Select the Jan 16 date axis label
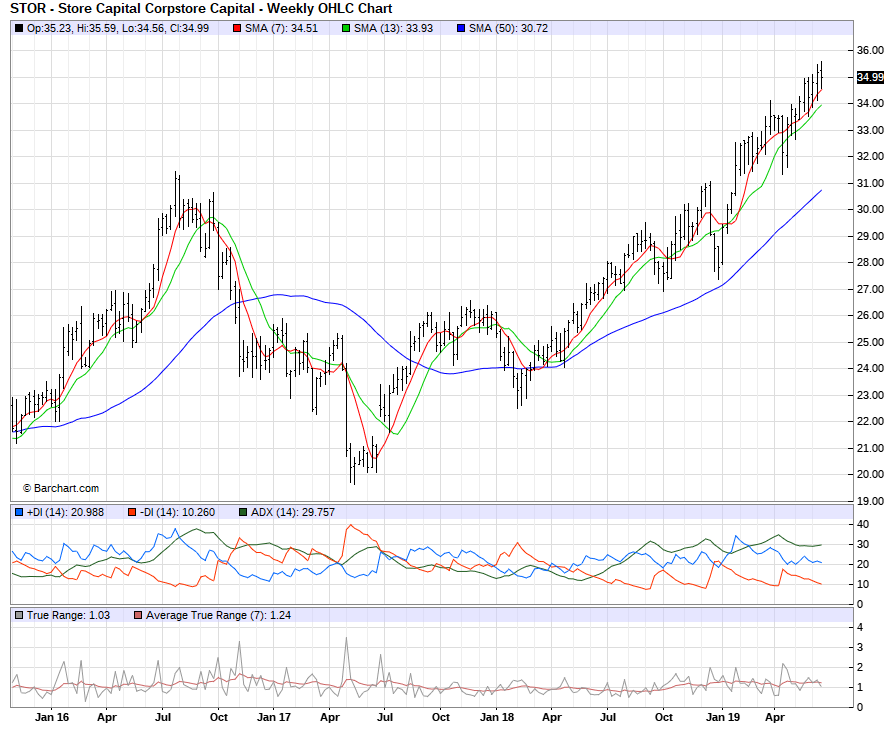Viewport: 895px width, 748px height. pyautogui.click(x=52, y=717)
